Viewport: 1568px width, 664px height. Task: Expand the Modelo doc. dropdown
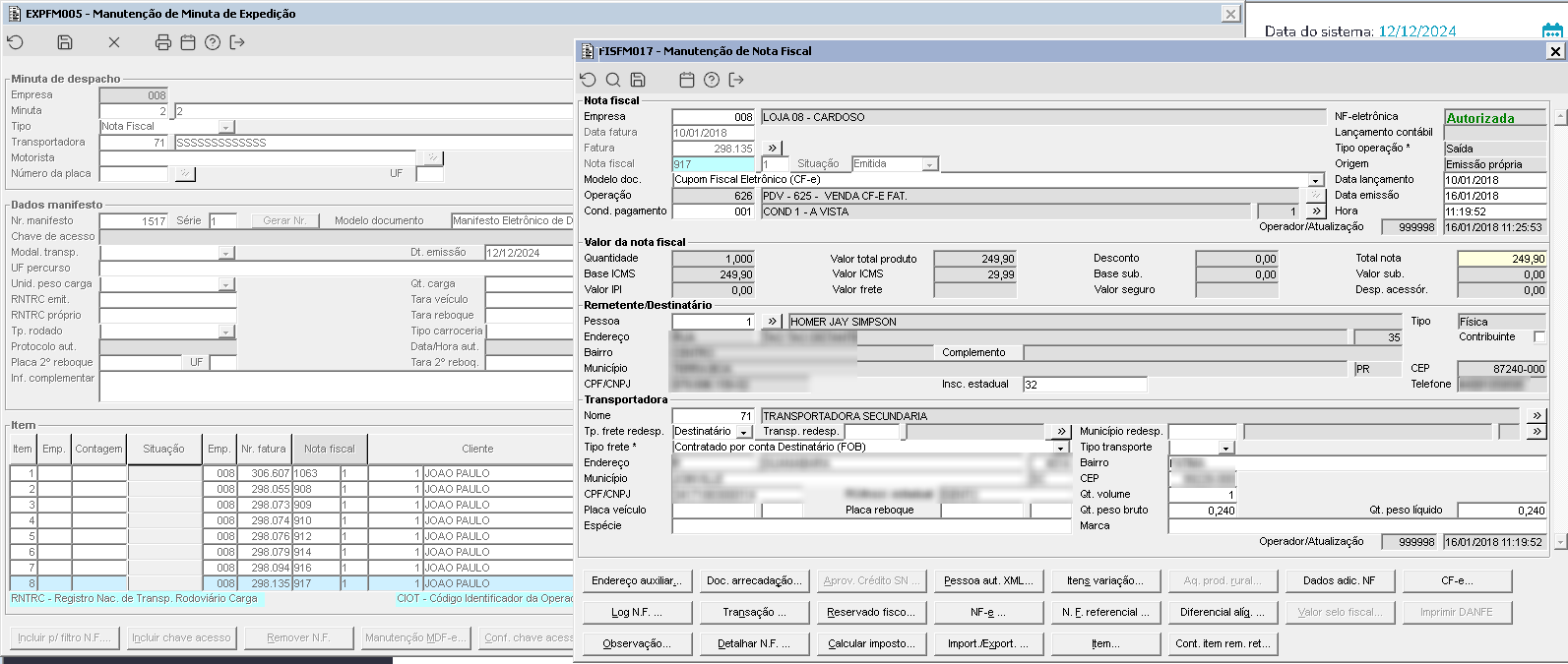1315,180
